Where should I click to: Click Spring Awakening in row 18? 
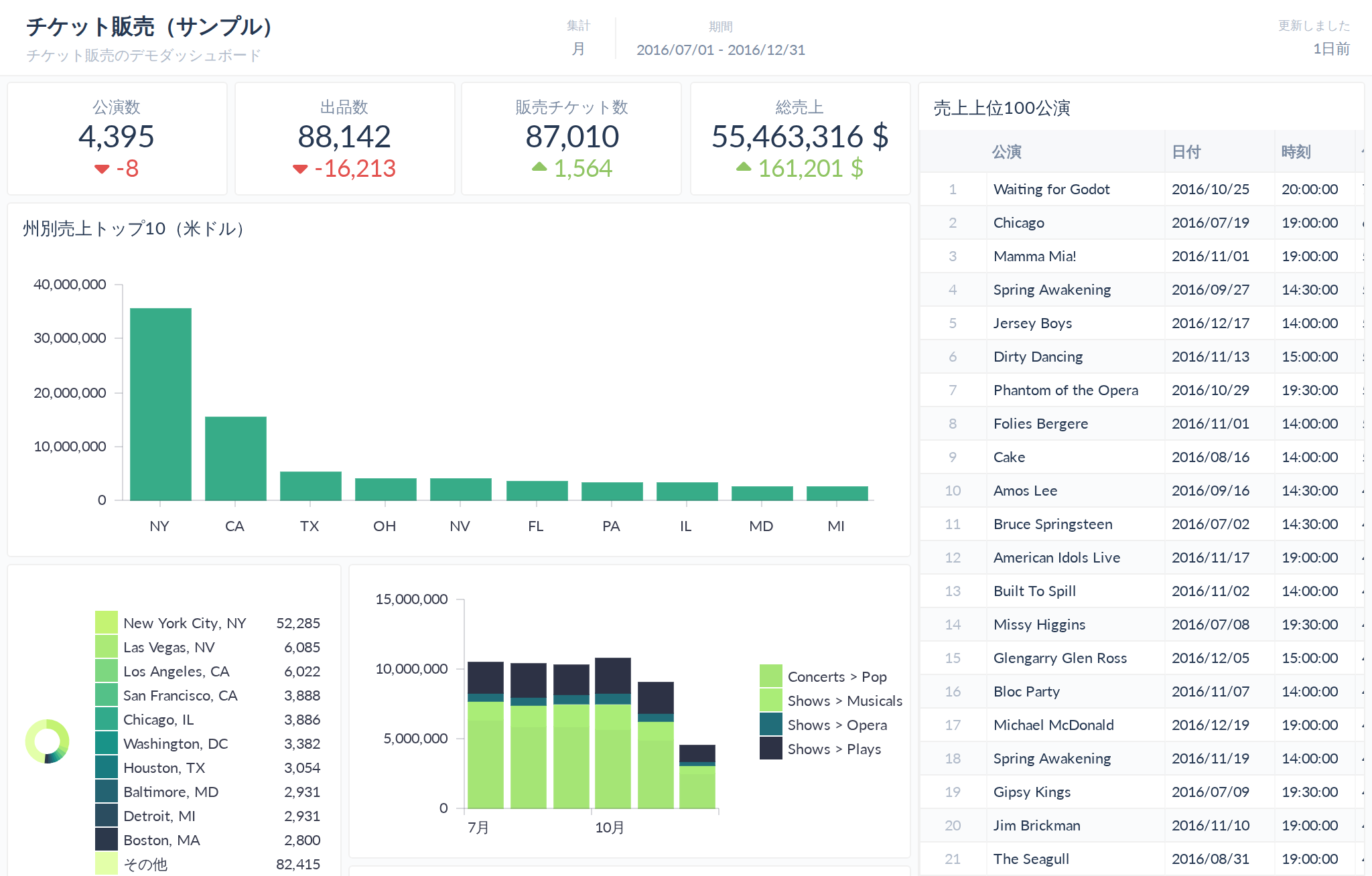pos(1052,758)
